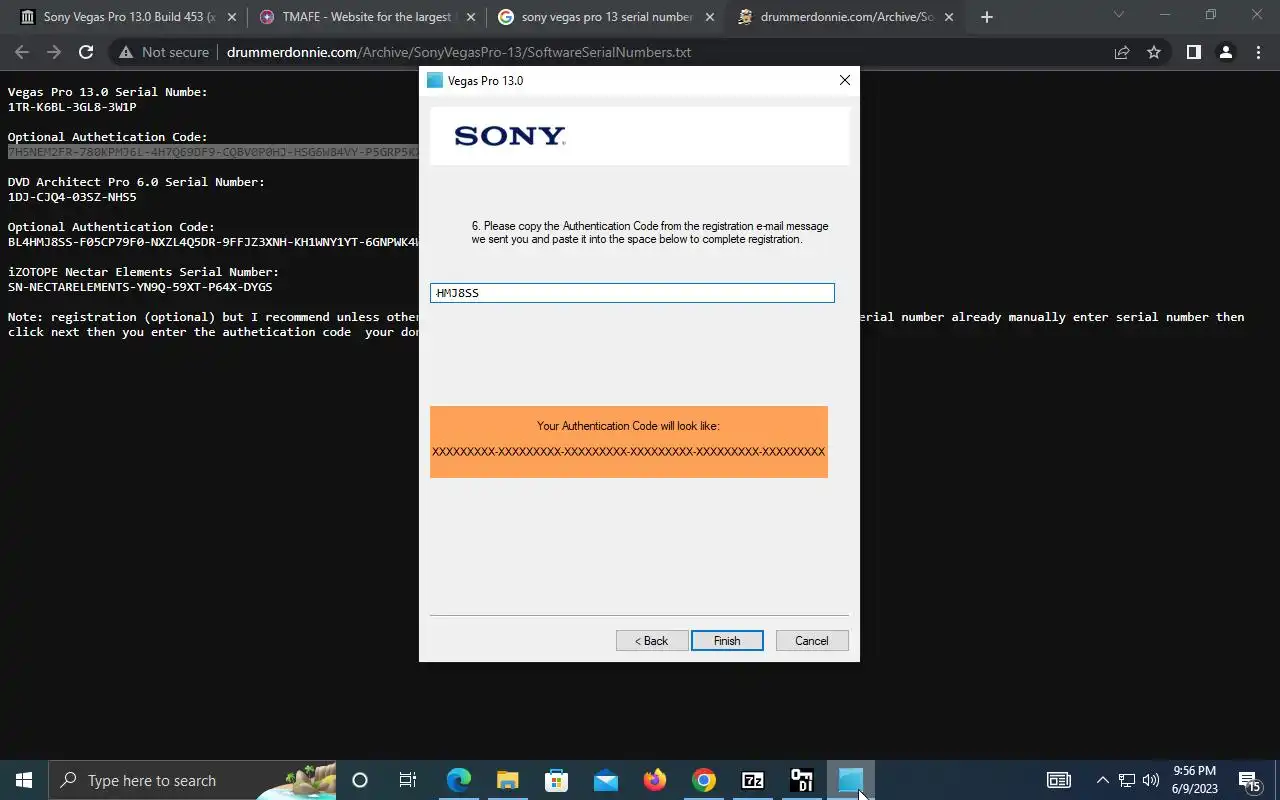Toggle the Chrome side panel
Viewport: 1280px width, 800px height.
[1193, 52]
